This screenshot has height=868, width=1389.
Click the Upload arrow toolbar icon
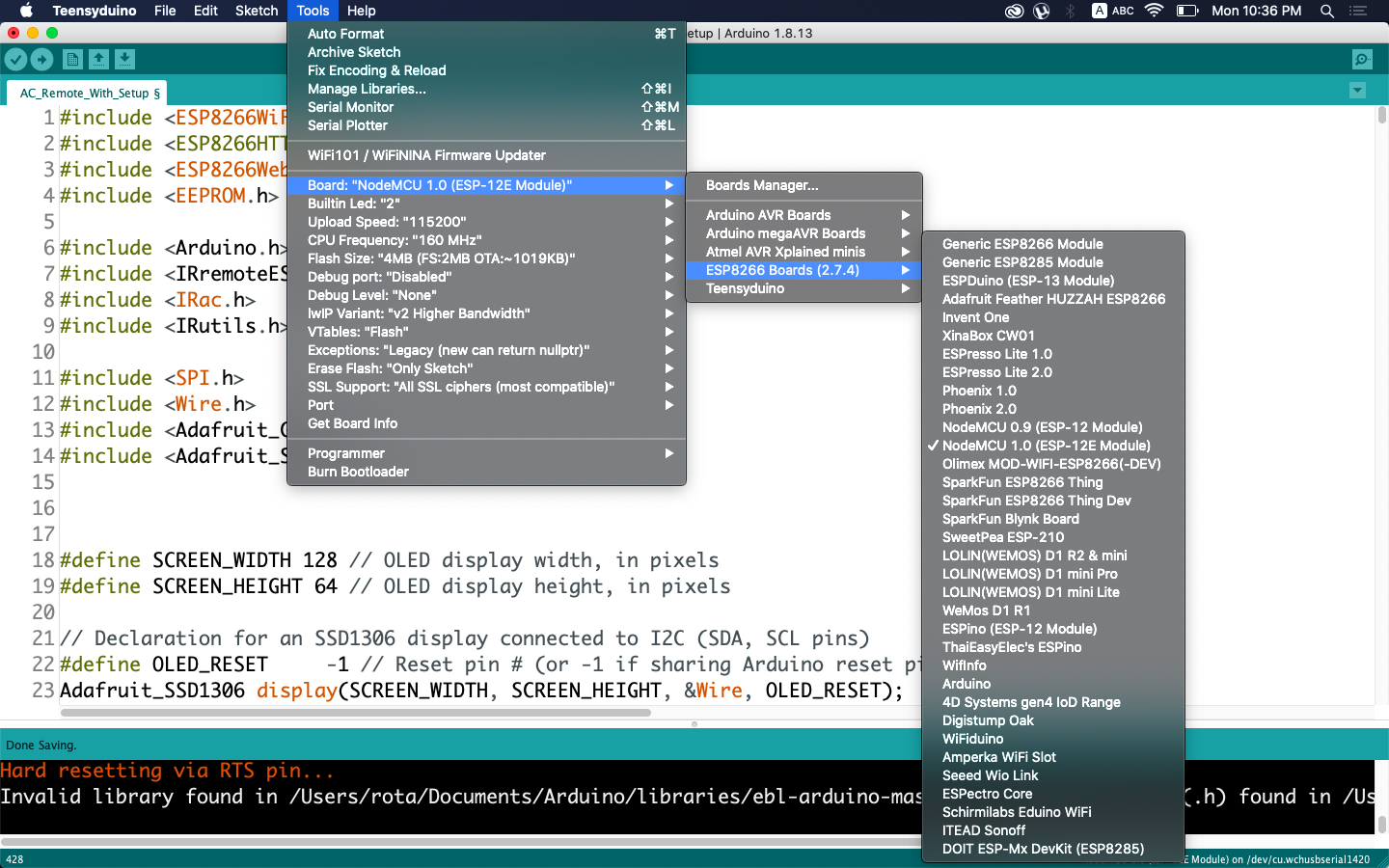pyautogui.click(x=42, y=60)
